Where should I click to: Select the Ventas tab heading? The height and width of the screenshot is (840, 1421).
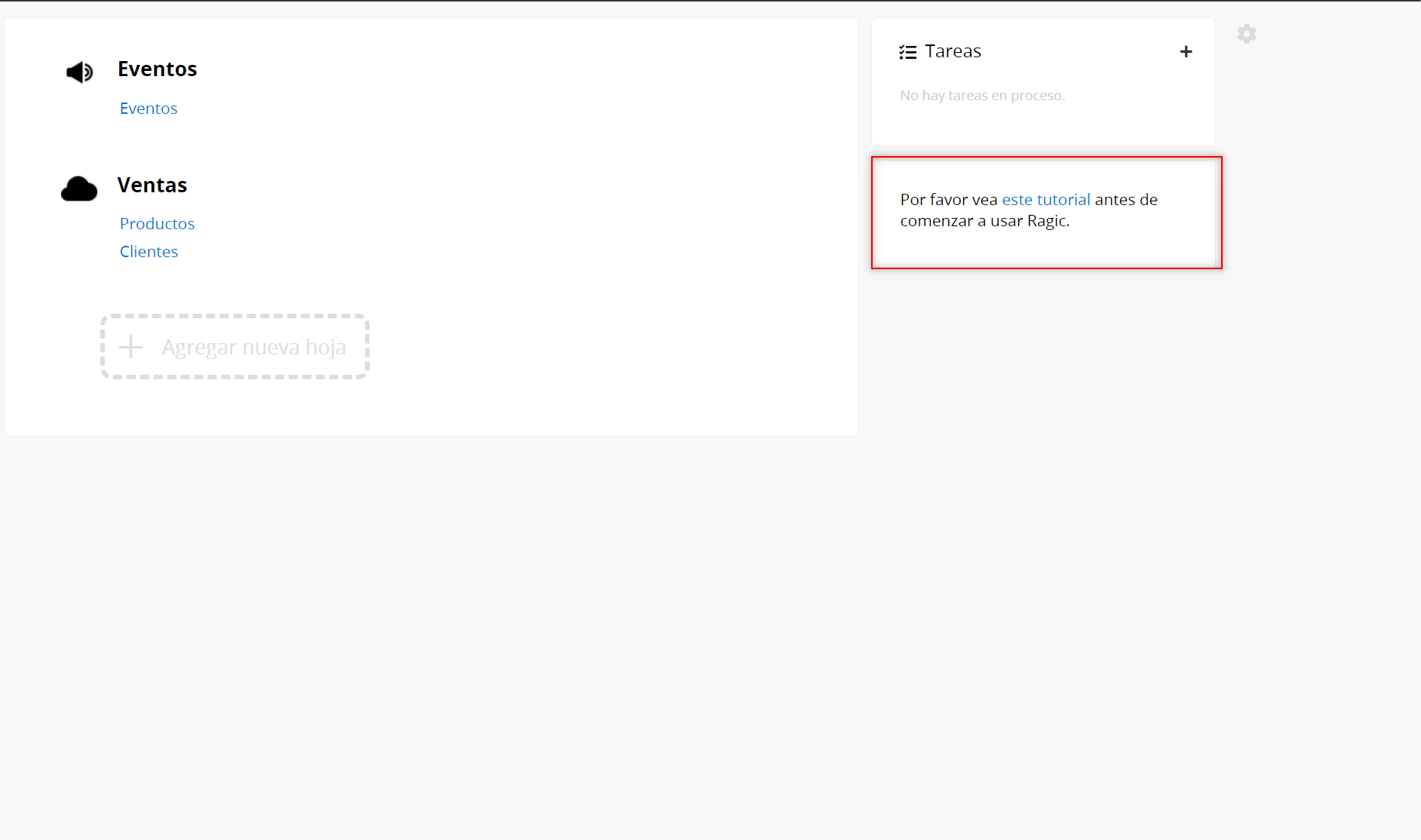point(152,185)
